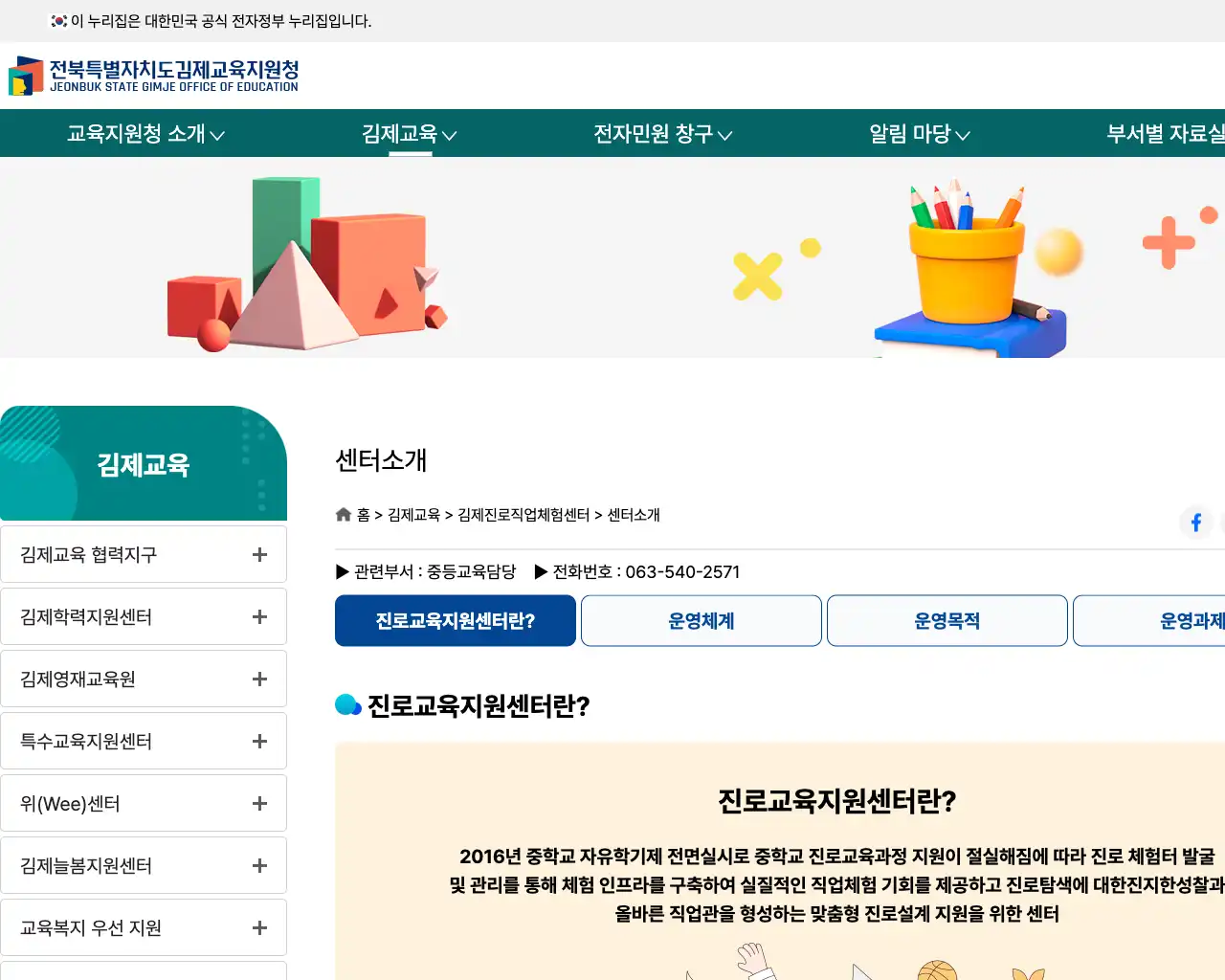Expand 김제교육 협력지구 plus icon
Screen dimensions: 1225x980
click(x=259, y=555)
